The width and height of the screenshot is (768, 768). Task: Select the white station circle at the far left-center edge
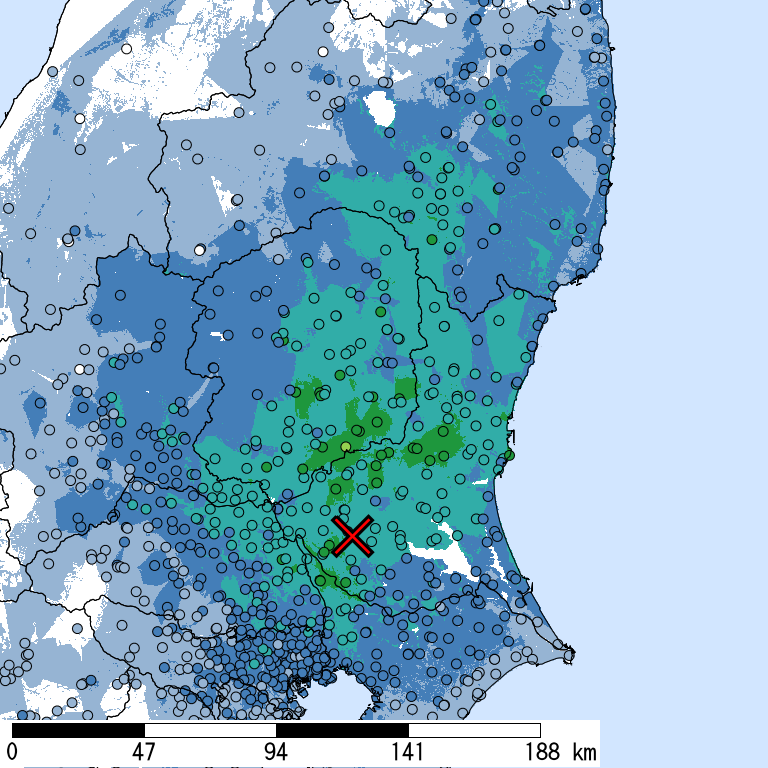pyautogui.click(x=78, y=370)
